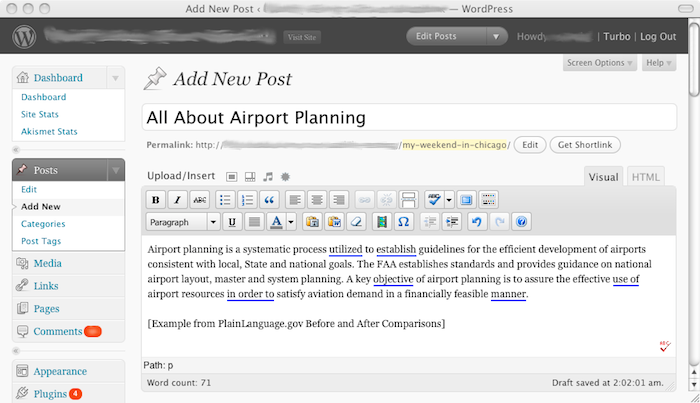This screenshot has width=700, height=403.
Task: Center align the text
Action: 317,200
